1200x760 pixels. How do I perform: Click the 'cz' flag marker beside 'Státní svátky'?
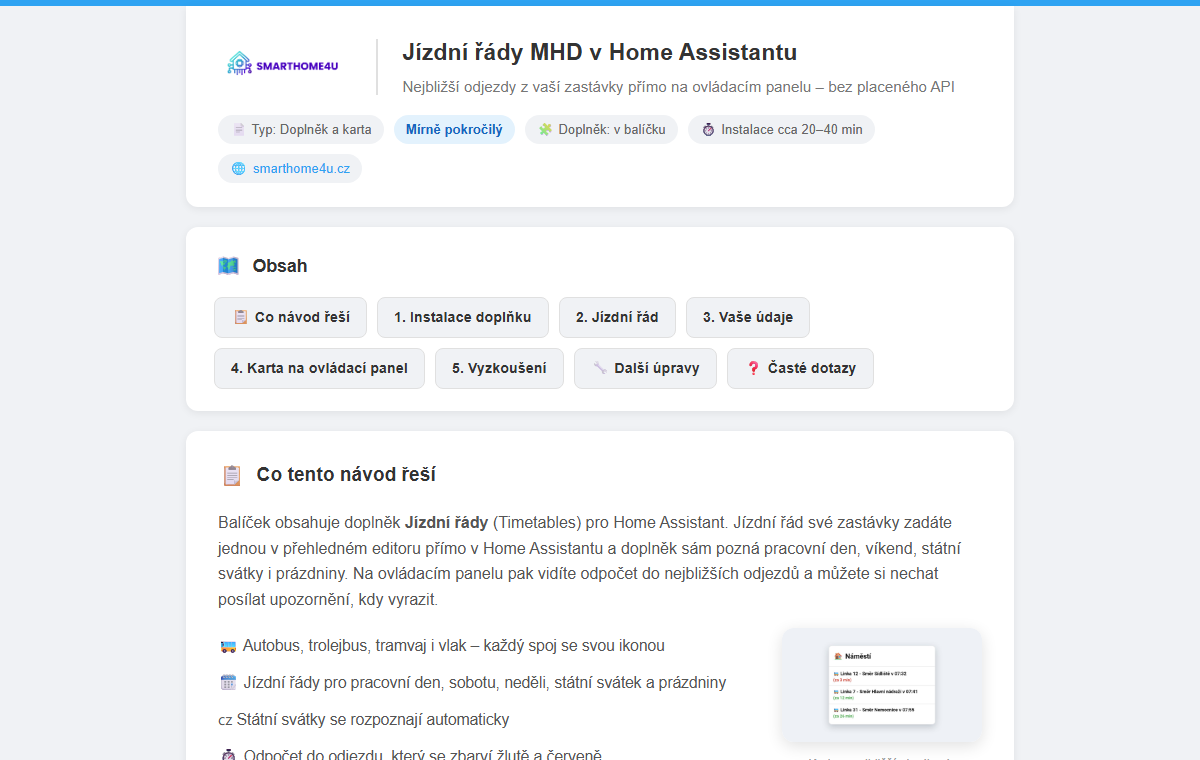point(225,720)
